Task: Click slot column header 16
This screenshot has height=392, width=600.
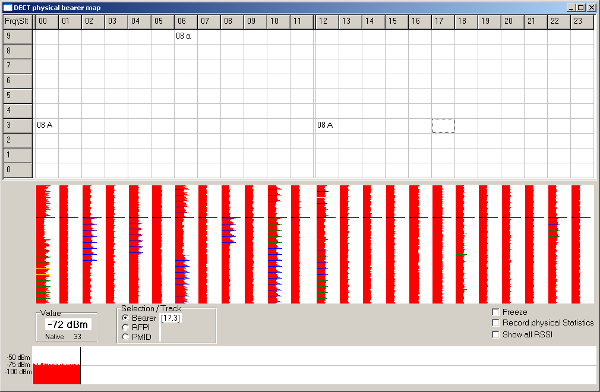Action: point(420,22)
